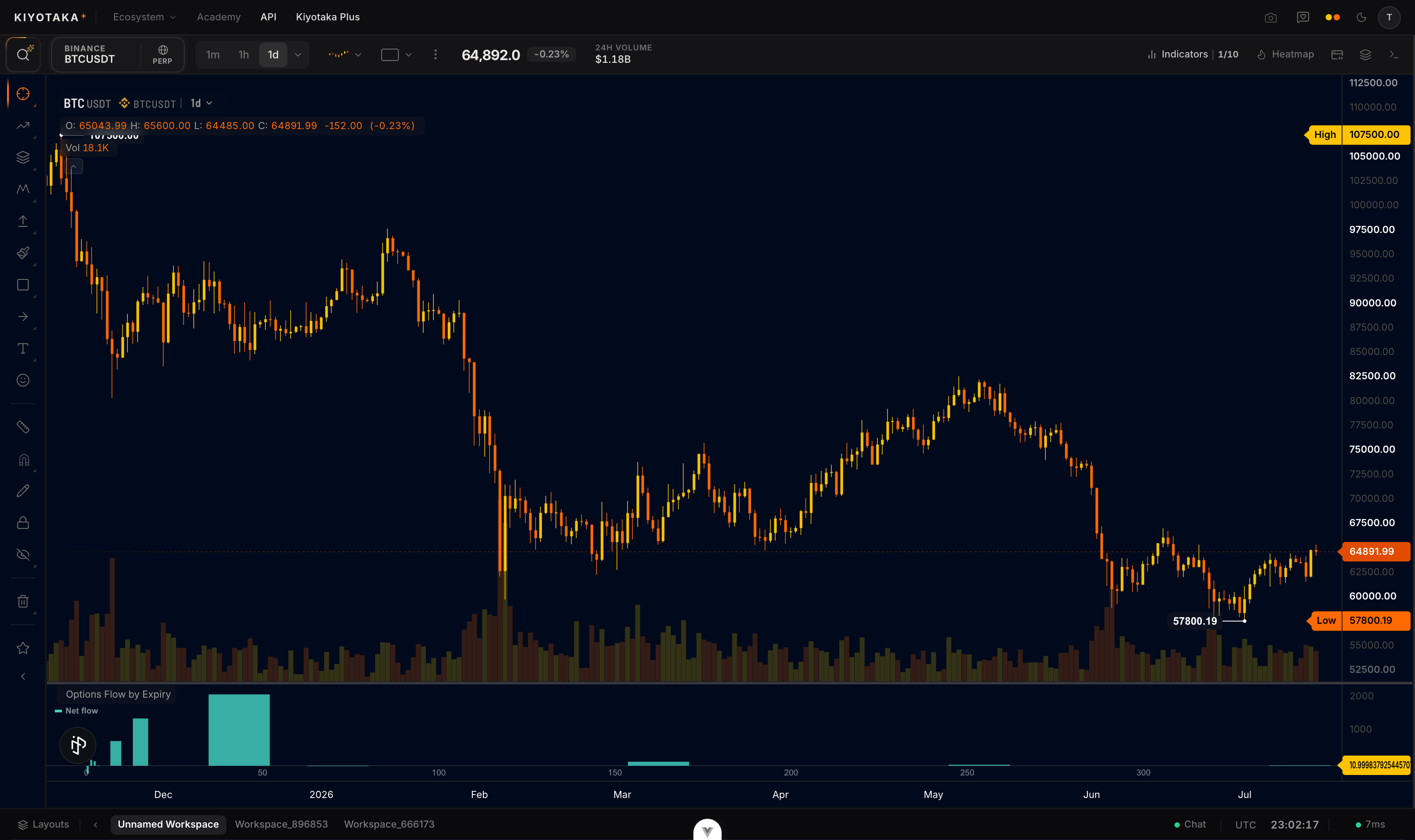Click the trash delete drawings icon
The width and height of the screenshot is (1415, 840).
23,601
